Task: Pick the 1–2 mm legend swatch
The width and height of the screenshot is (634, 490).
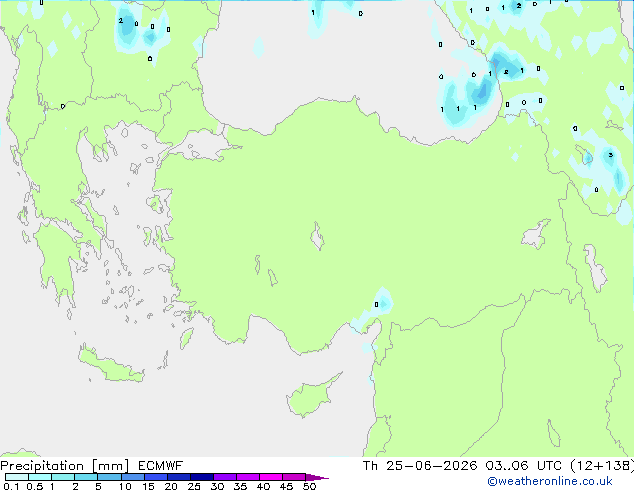Action: 63,477
